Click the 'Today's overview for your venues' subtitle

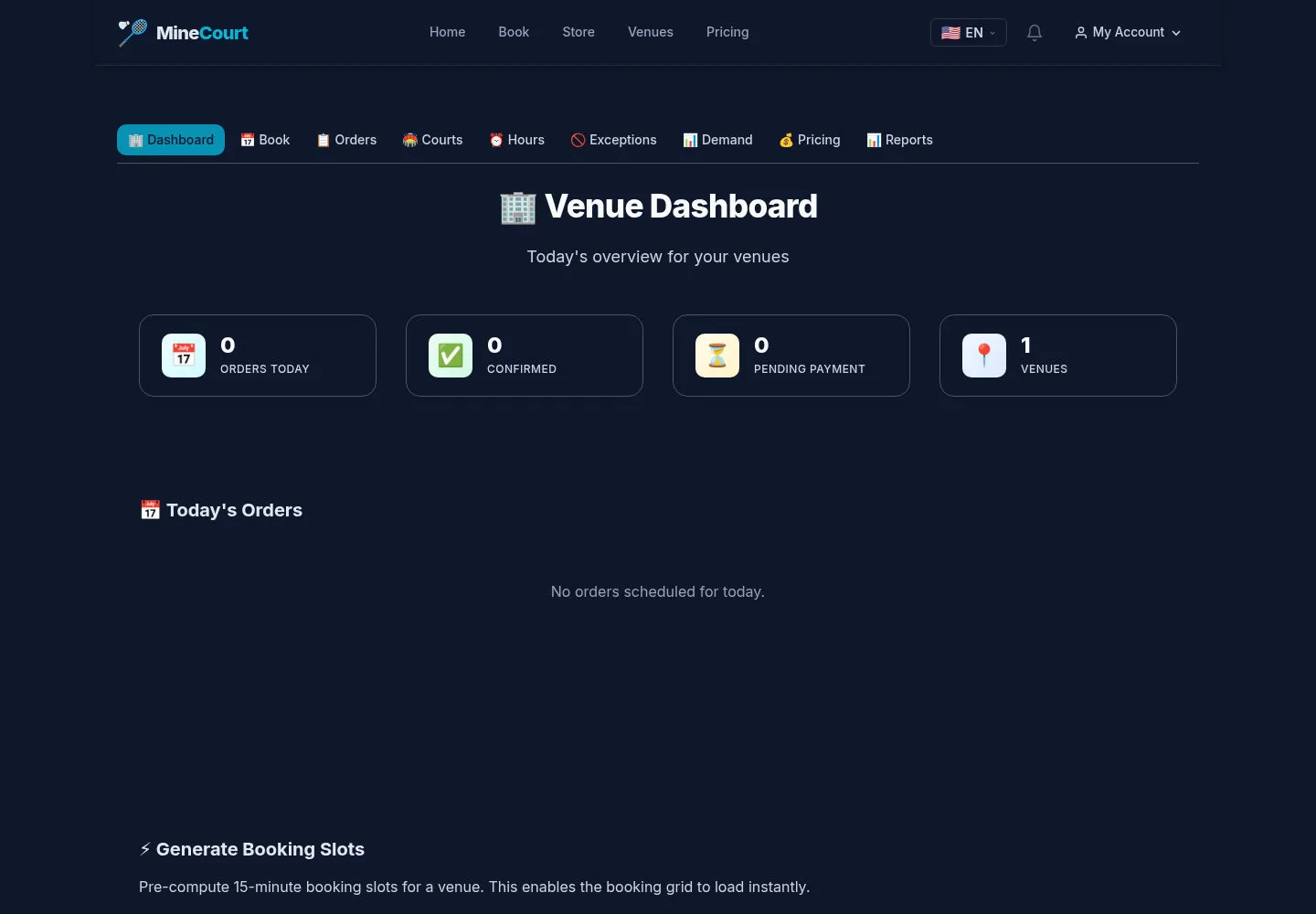658,257
